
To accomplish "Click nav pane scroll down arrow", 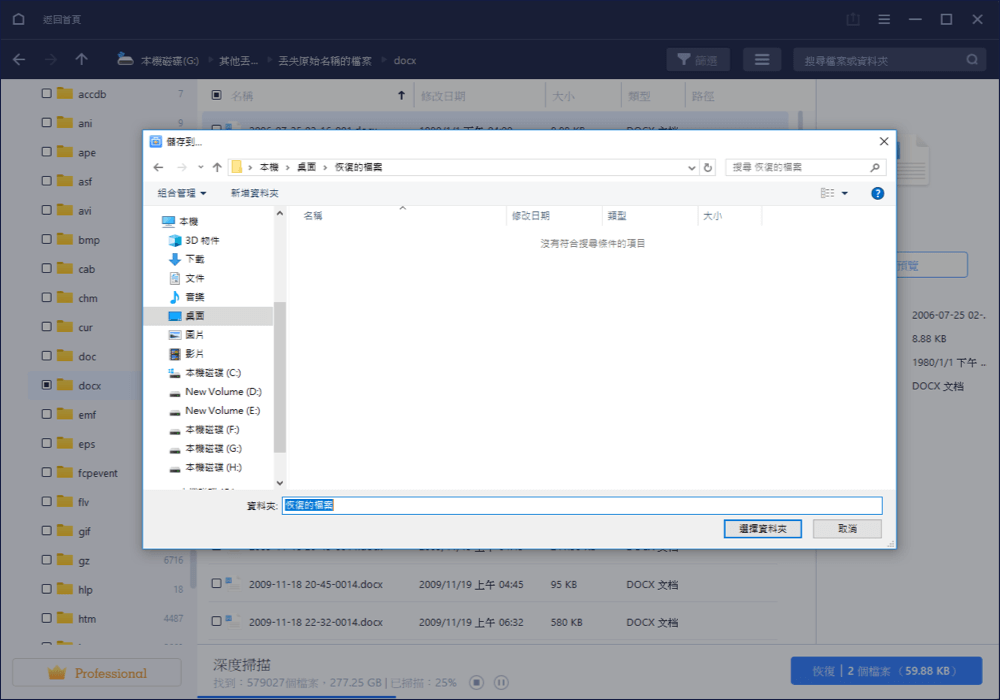I will point(279,483).
